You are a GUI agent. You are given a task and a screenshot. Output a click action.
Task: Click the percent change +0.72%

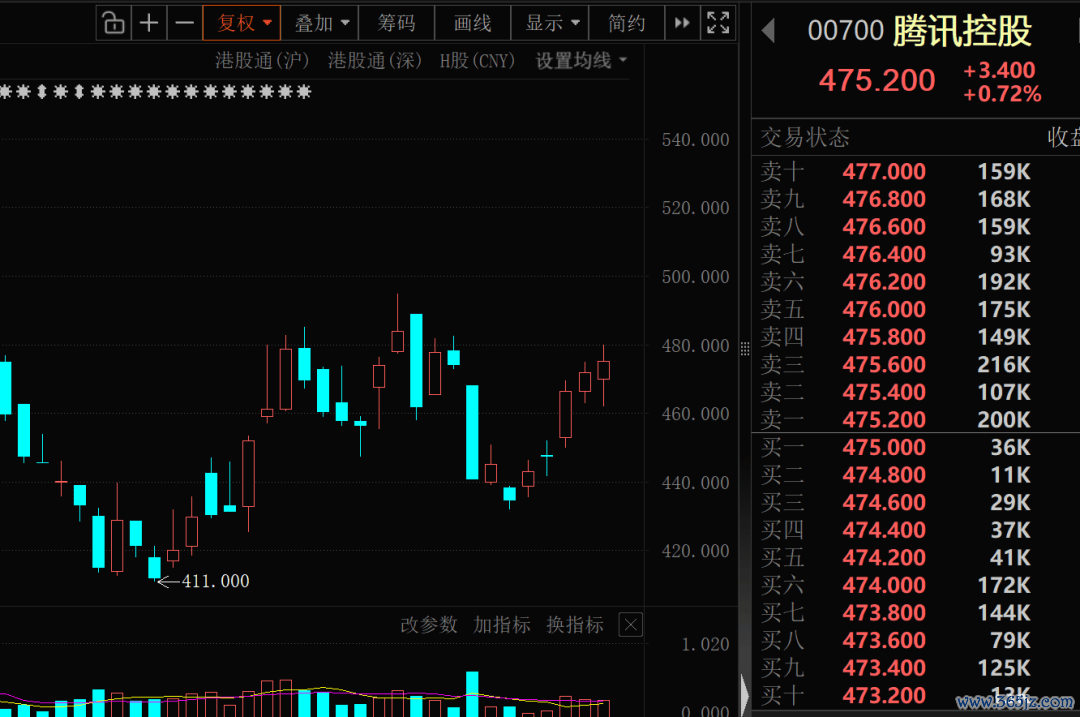tap(1002, 94)
